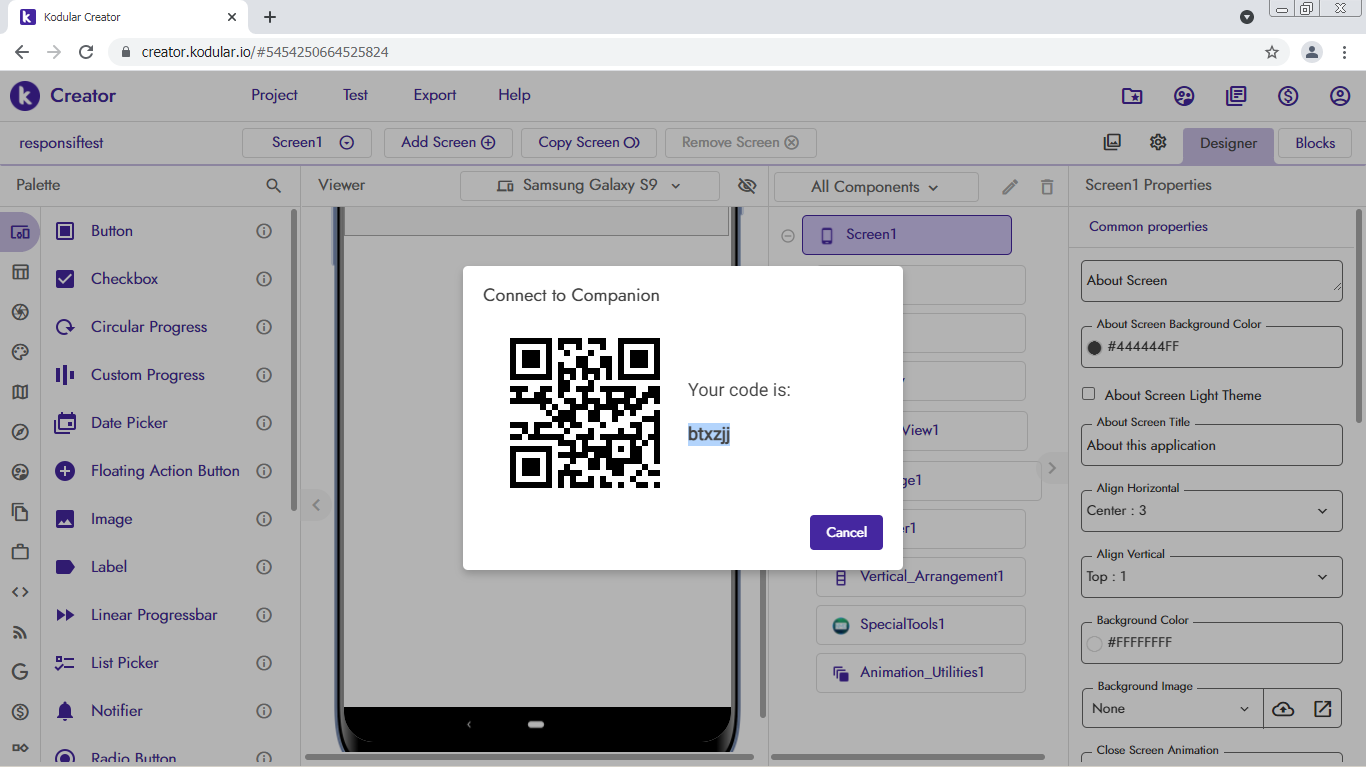
Task: Expand the All Components dropdown
Action: pyautogui.click(x=875, y=187)
